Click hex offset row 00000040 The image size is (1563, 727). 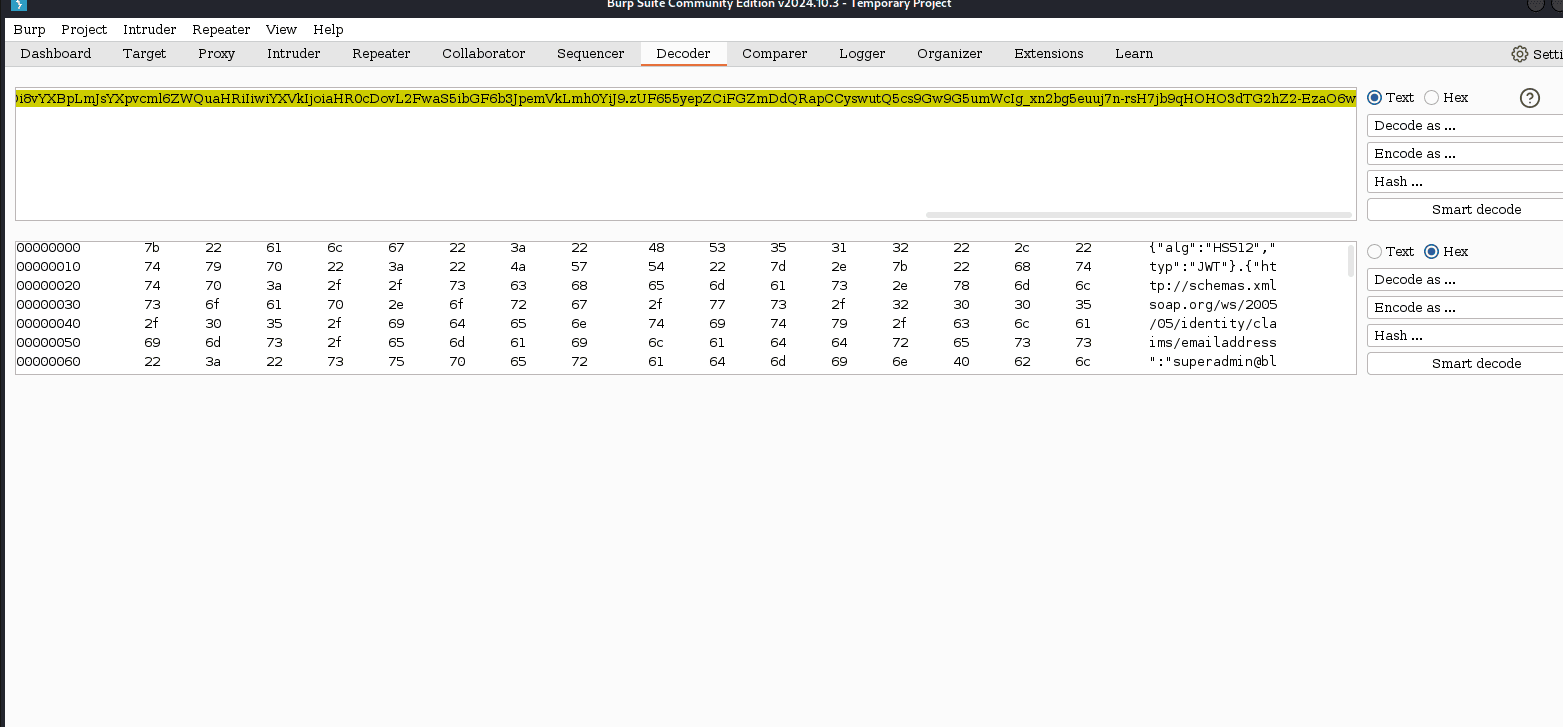point(49,324)
